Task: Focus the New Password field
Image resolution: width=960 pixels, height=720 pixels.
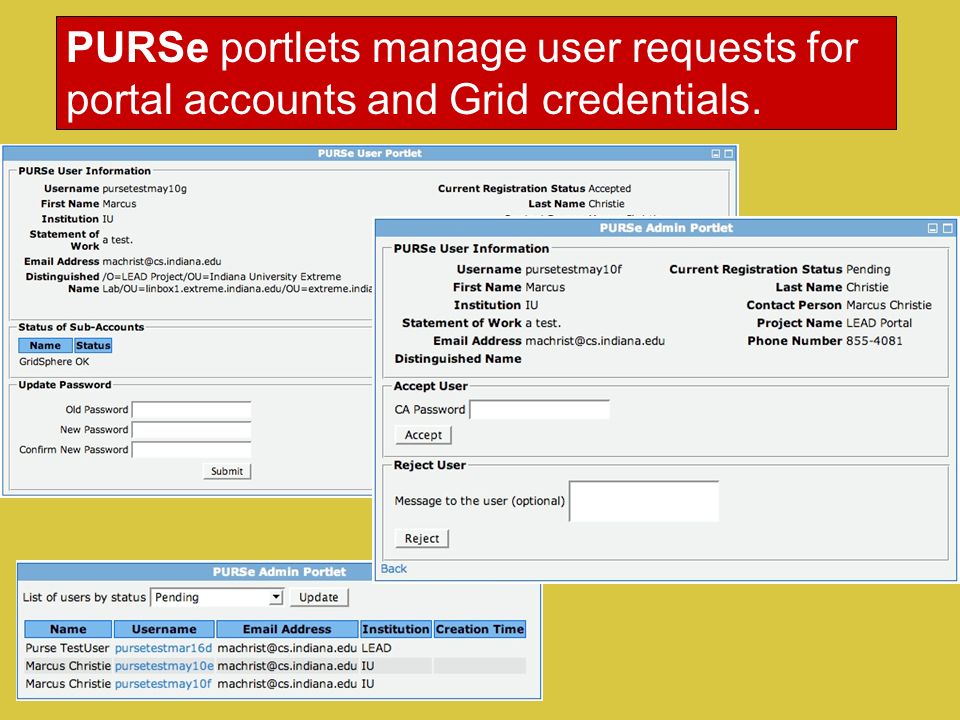Action: 192,430
